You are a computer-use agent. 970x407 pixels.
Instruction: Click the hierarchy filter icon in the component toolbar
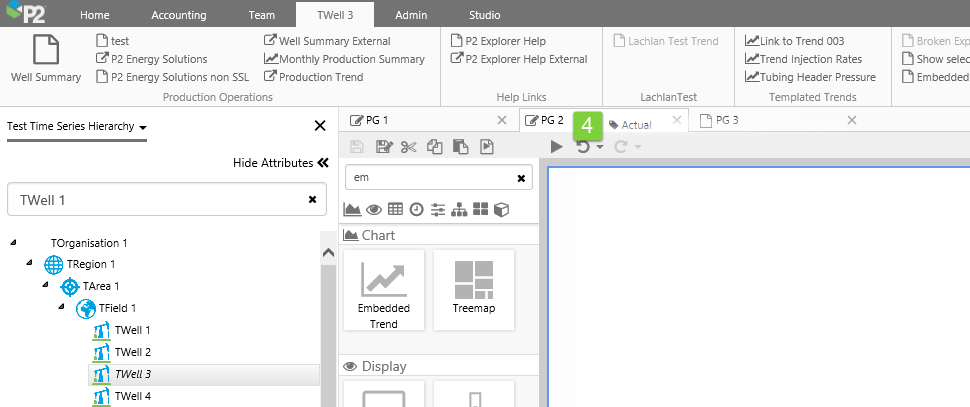click(460, 209)
